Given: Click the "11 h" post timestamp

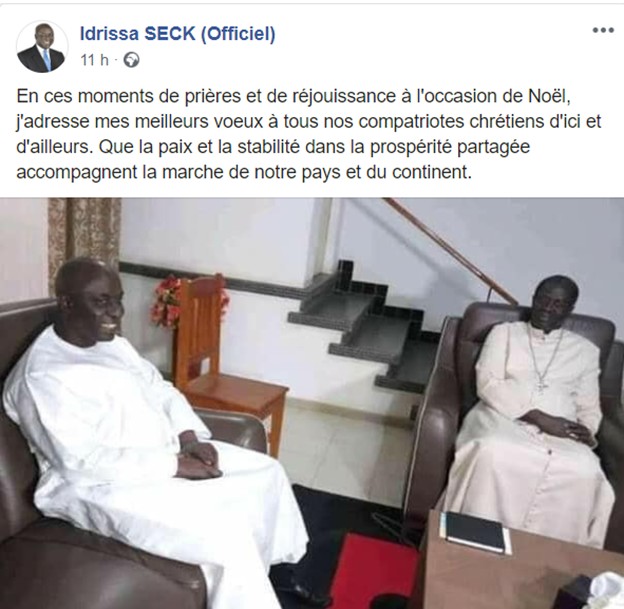Looking at the screenshot, I should coord(94,60).
